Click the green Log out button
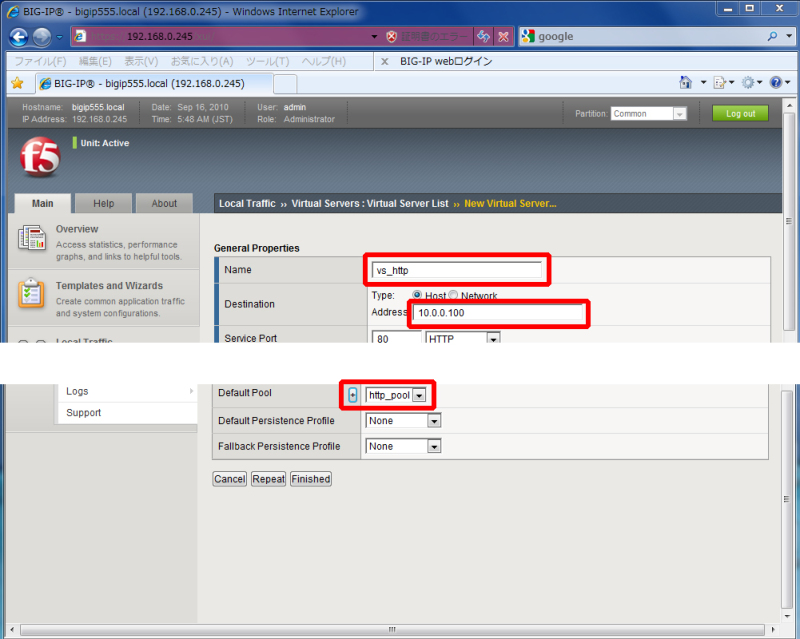The height and width of the screenshot is (639, 800). click(x=740, y=114)
